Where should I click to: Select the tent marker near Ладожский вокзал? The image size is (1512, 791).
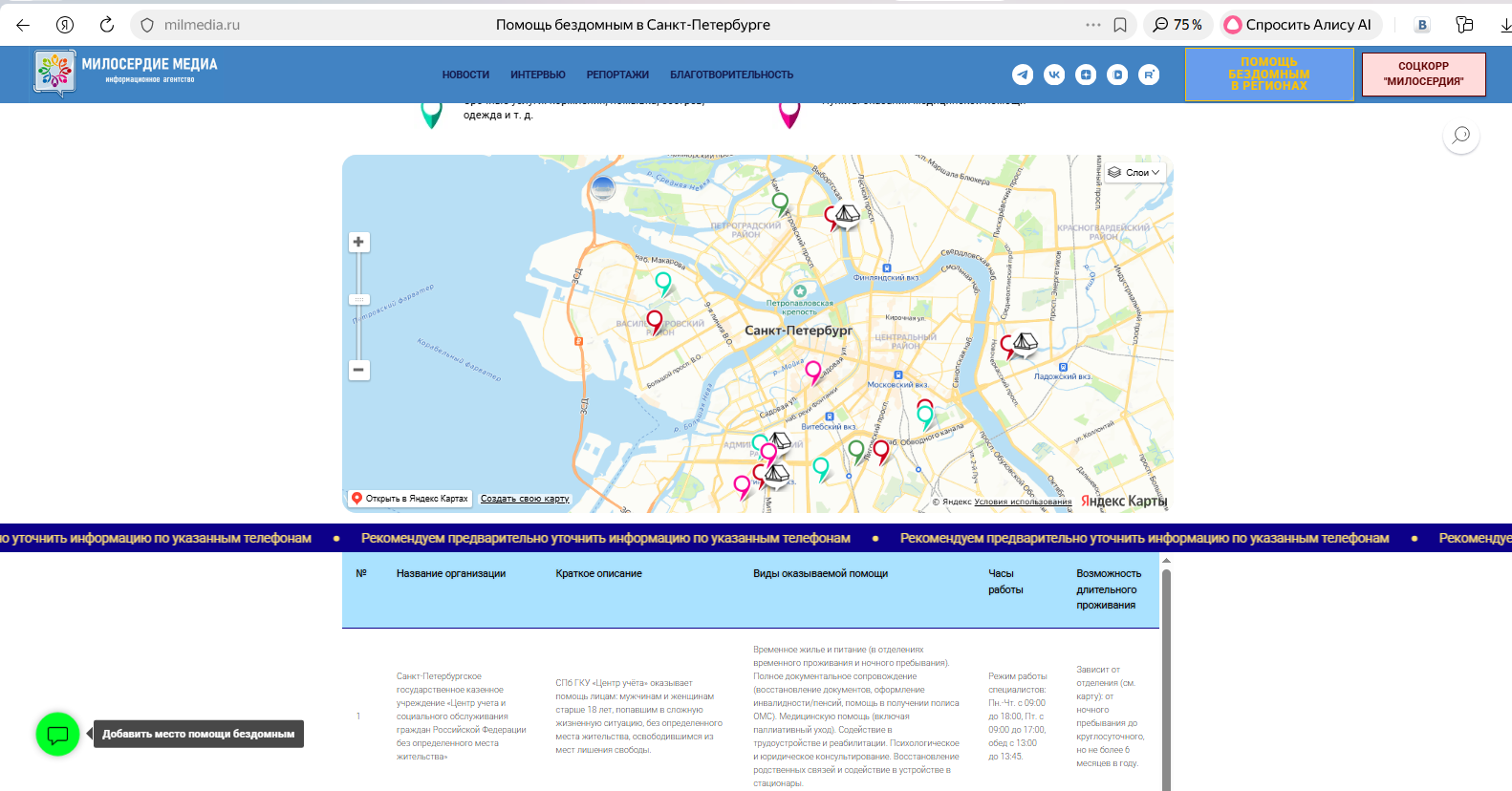(x=1024, y=344)
